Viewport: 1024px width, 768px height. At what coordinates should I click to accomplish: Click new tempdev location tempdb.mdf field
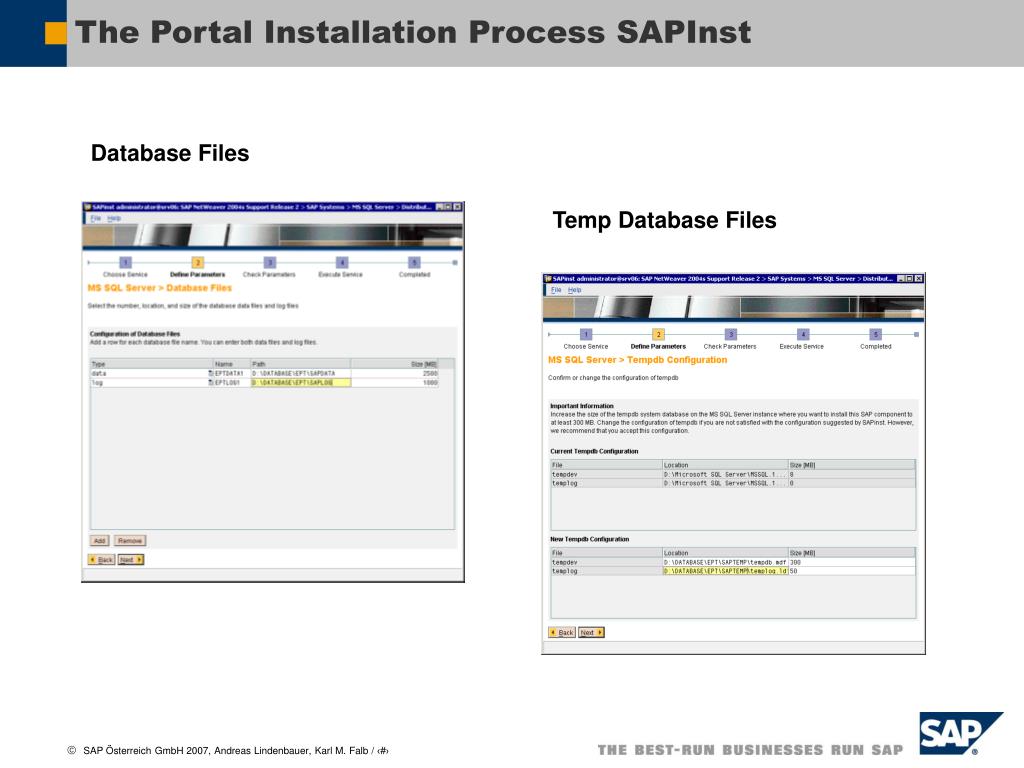point(725,562)
